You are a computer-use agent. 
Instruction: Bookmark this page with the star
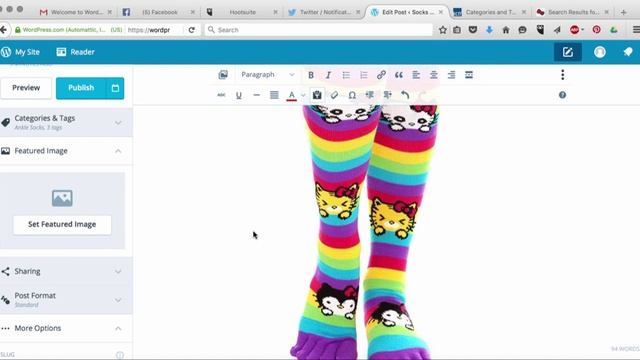(443, 30)
